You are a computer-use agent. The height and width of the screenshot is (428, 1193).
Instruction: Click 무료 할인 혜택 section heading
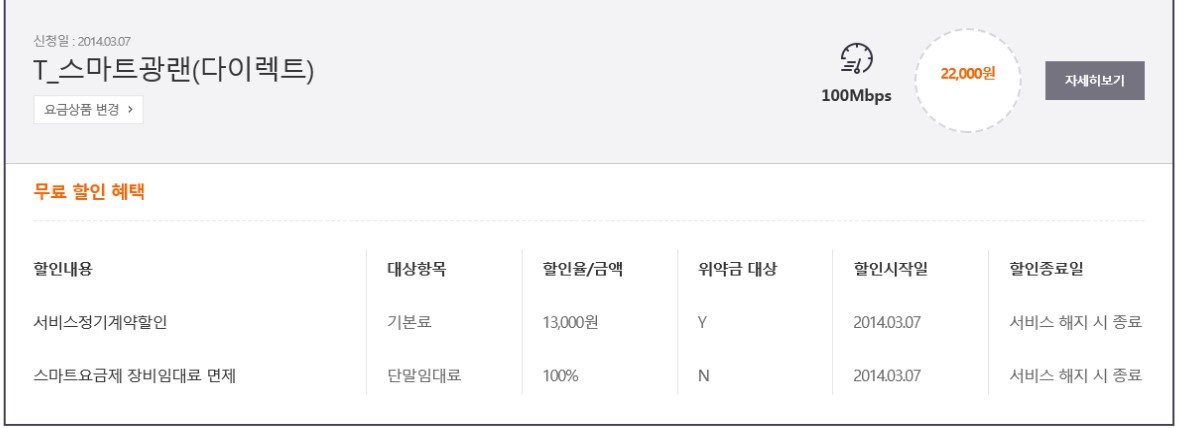pyautogui.click(x=90, y=193)
